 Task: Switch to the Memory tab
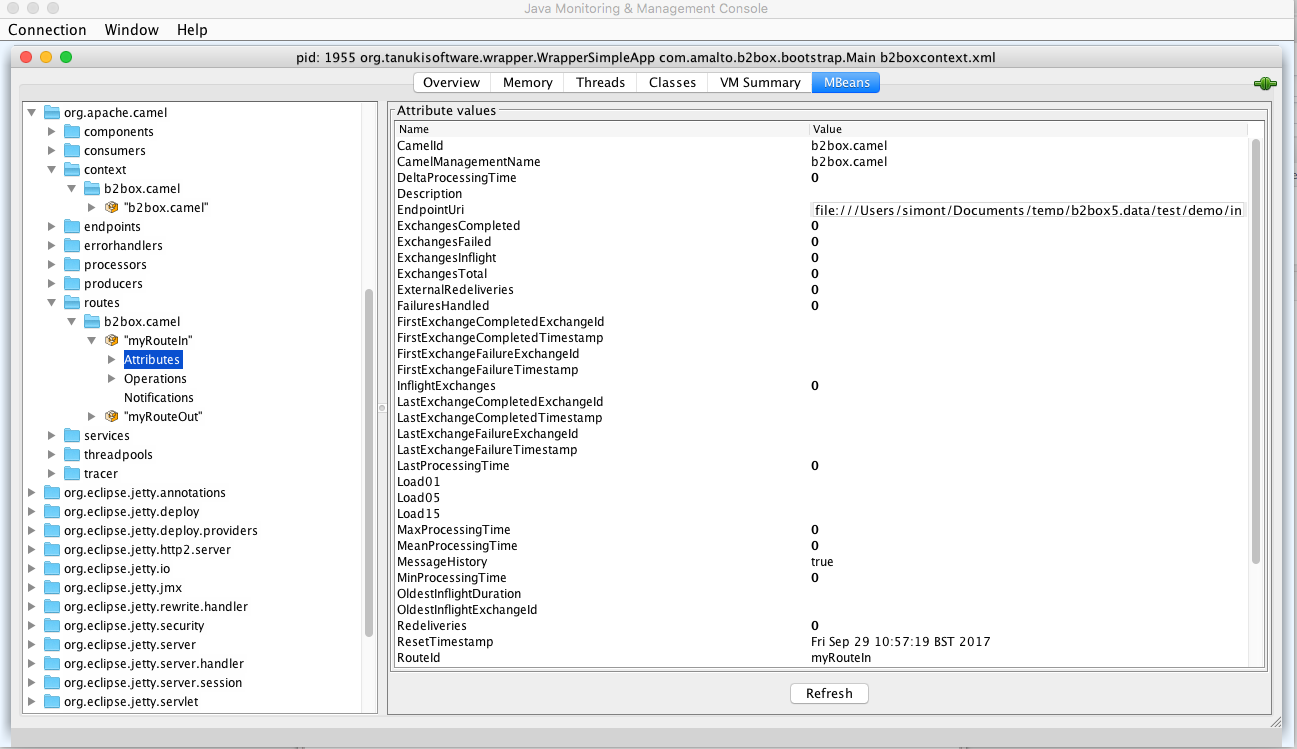point(526,82)
